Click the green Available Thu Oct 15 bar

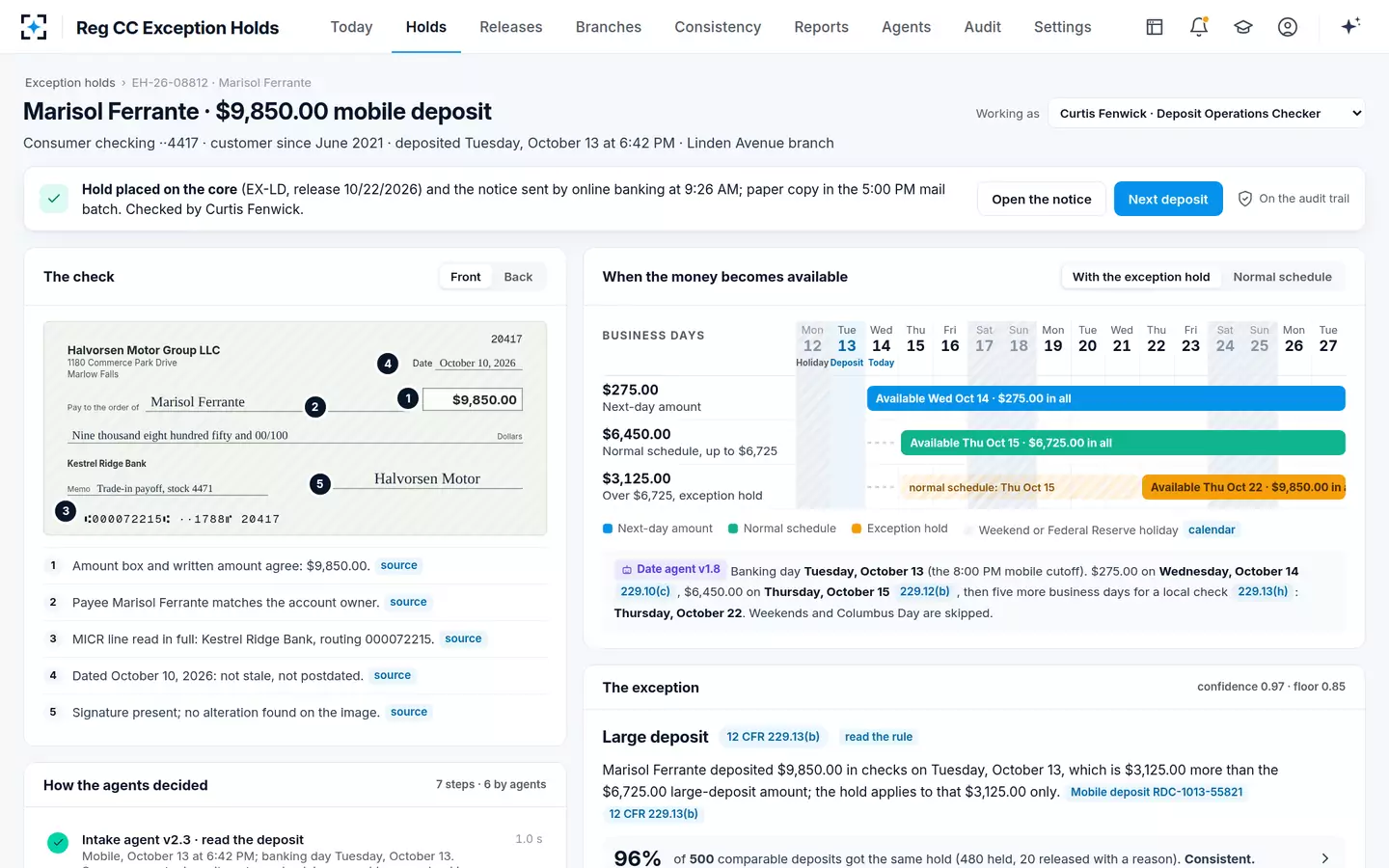[x=1123, y=443]
